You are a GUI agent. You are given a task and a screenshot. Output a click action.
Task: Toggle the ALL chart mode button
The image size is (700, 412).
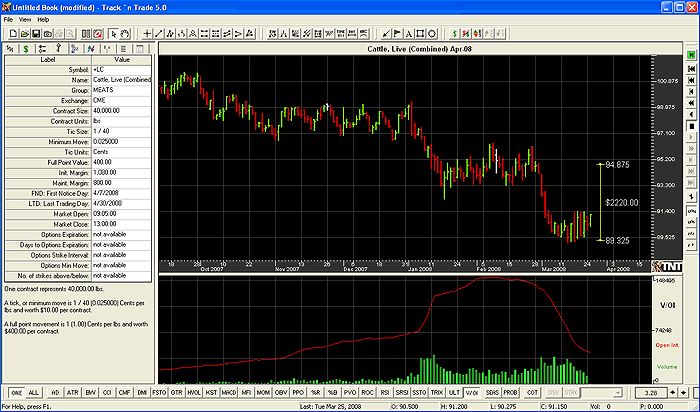[x=33, y=393]
